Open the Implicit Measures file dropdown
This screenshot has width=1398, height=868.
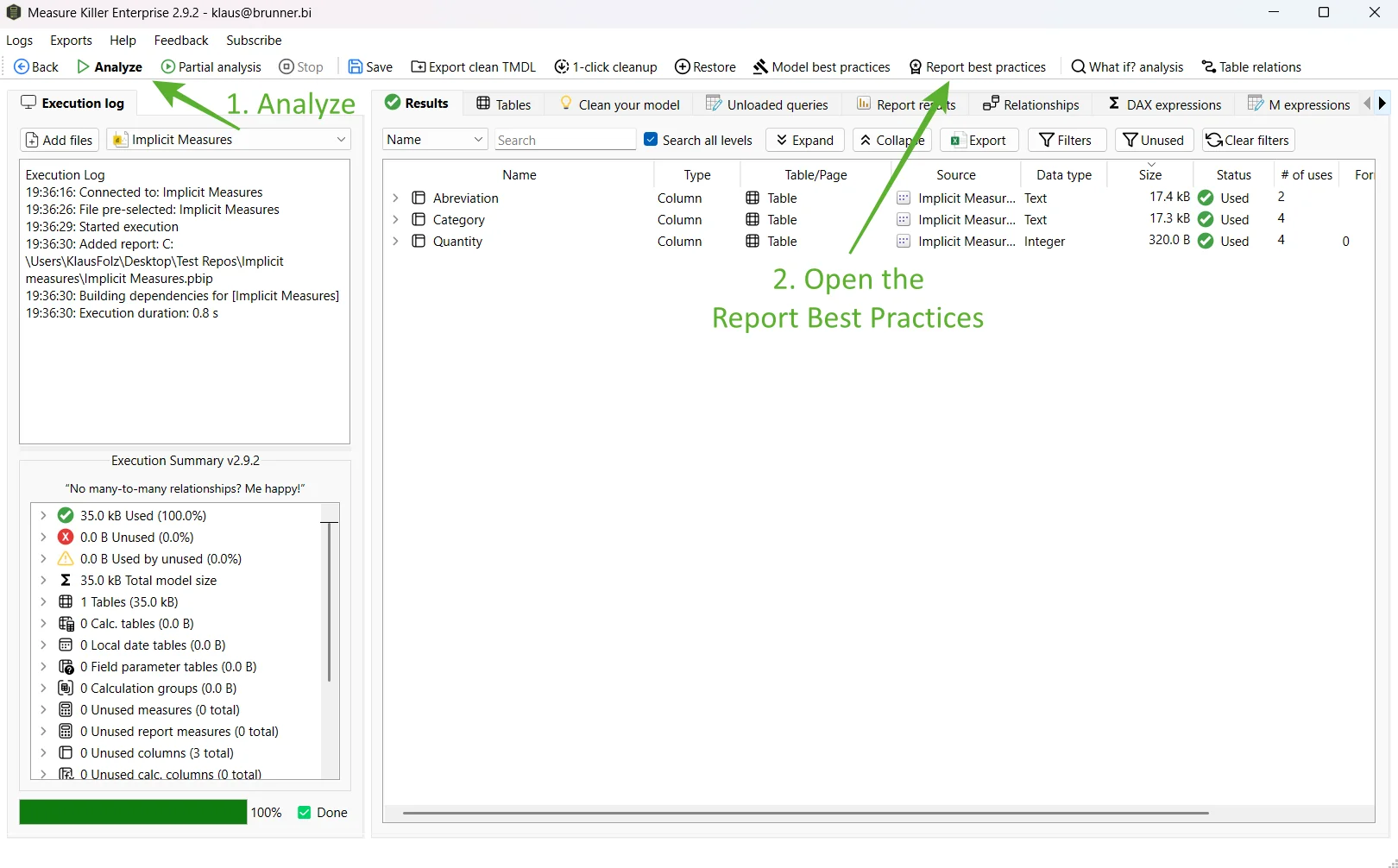pos(230,140)
